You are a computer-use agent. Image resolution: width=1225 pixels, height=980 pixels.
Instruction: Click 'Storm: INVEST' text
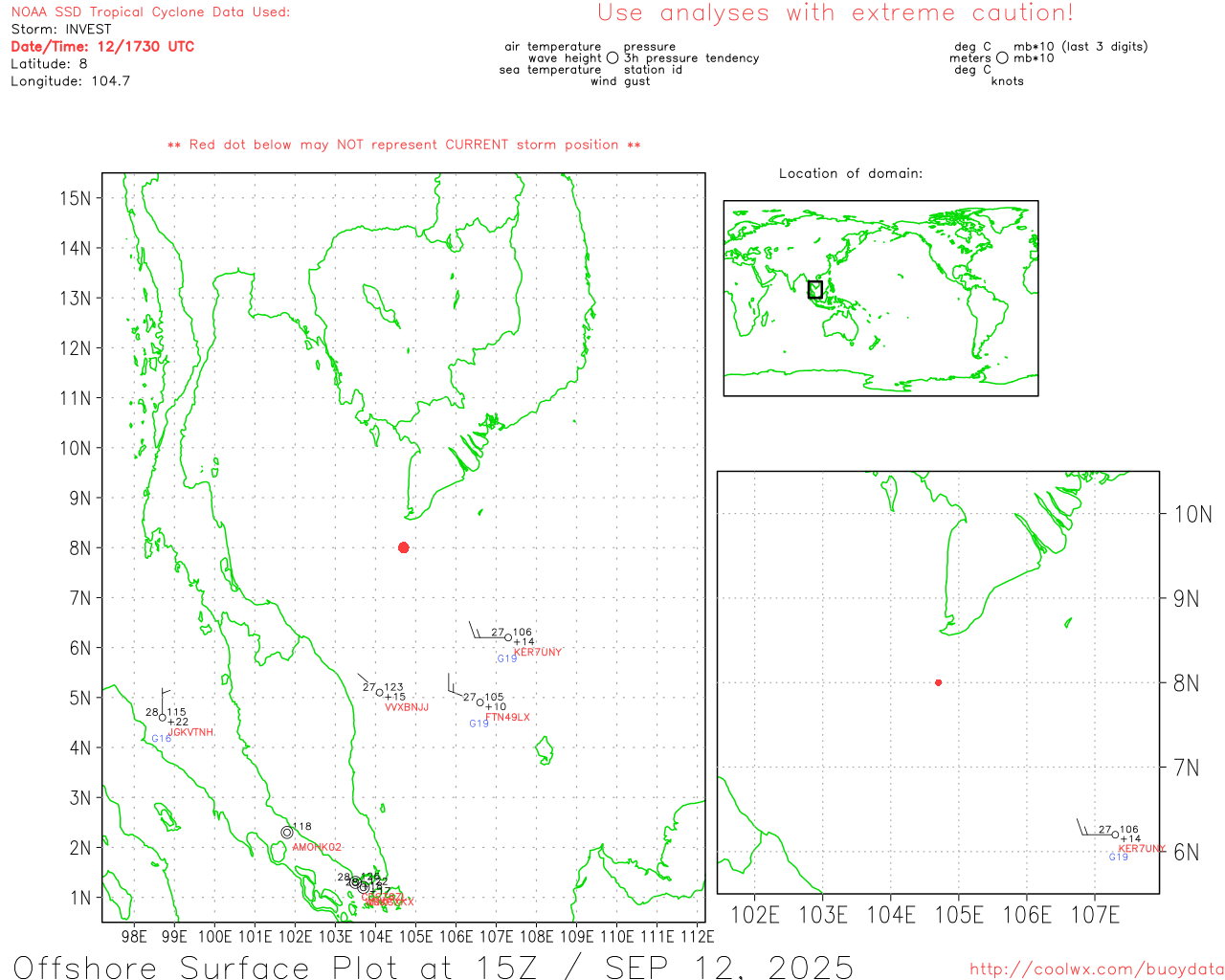pyautogui.click(x=61, y=30)
